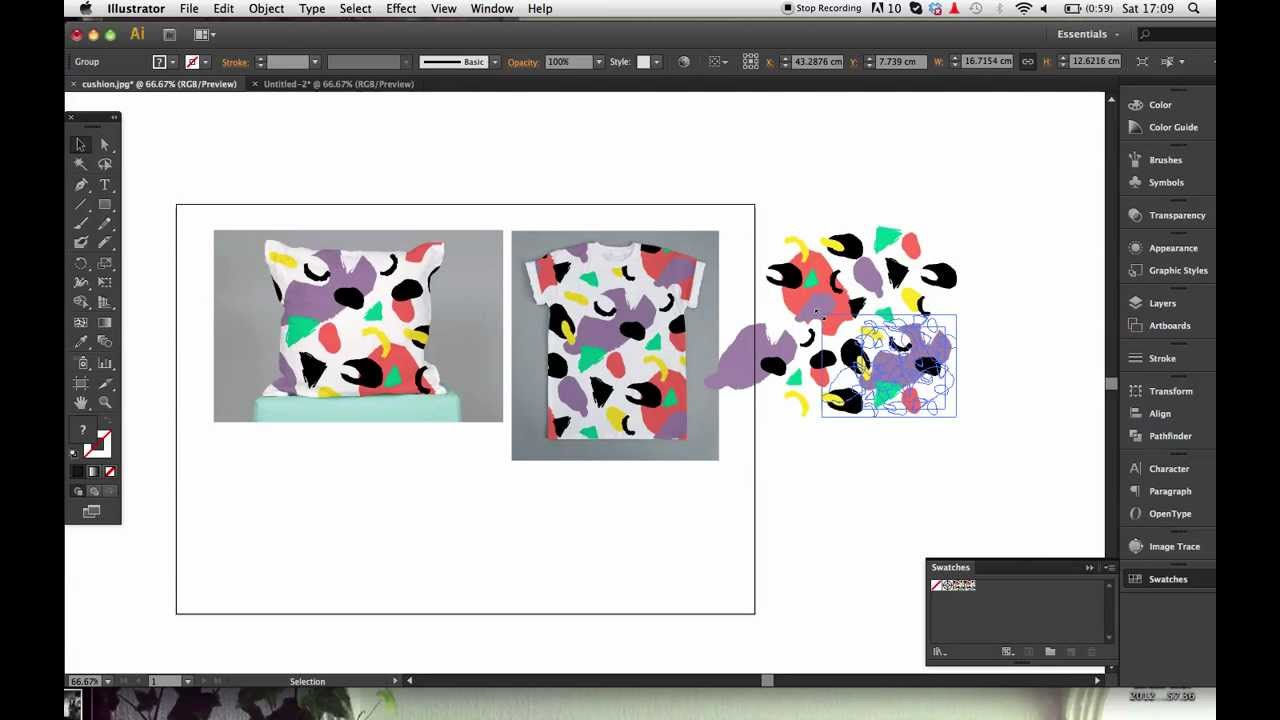Set color to None in toolbox

tap(110, 472)
